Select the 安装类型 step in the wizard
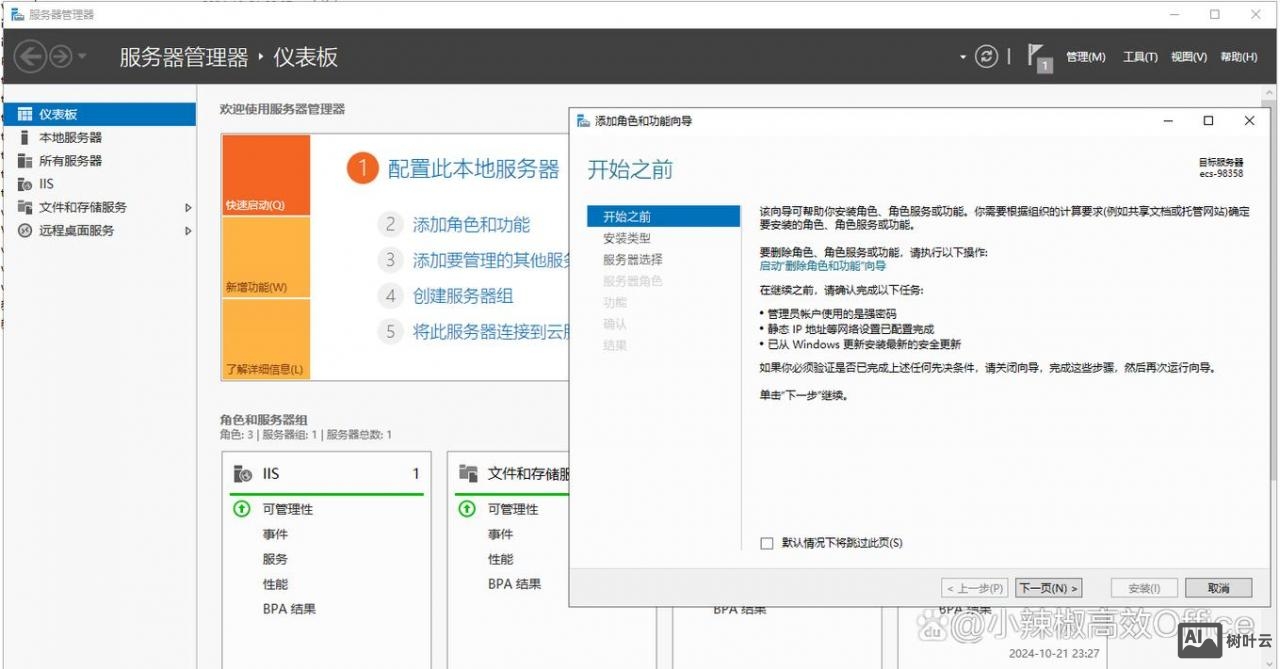This screenshot has width=1280, height=669. tap(628, 240)
